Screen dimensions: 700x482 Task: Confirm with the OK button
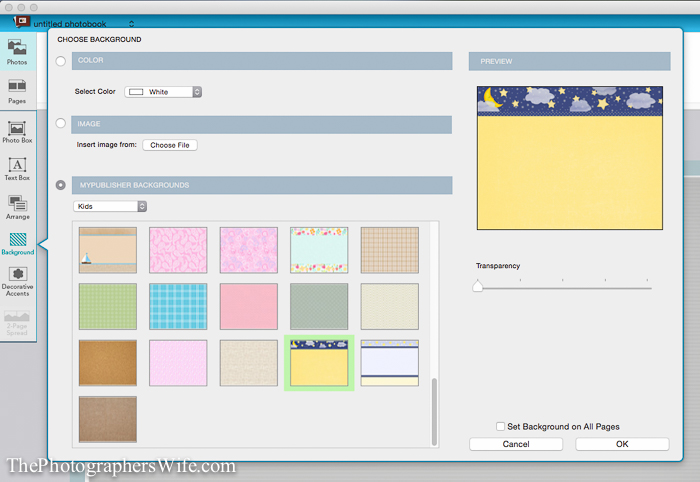[622, 444]
